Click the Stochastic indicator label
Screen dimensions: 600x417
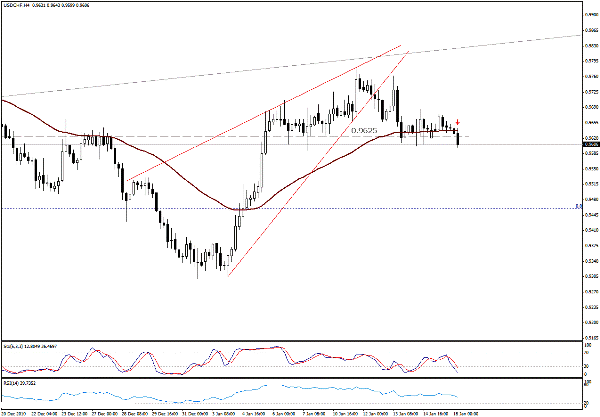(x=30, y=344)
